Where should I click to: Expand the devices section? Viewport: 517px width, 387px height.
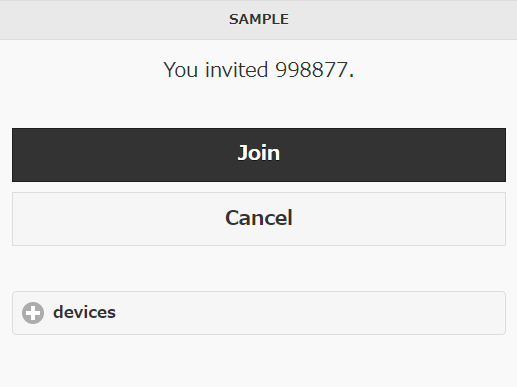coord(259,313)
